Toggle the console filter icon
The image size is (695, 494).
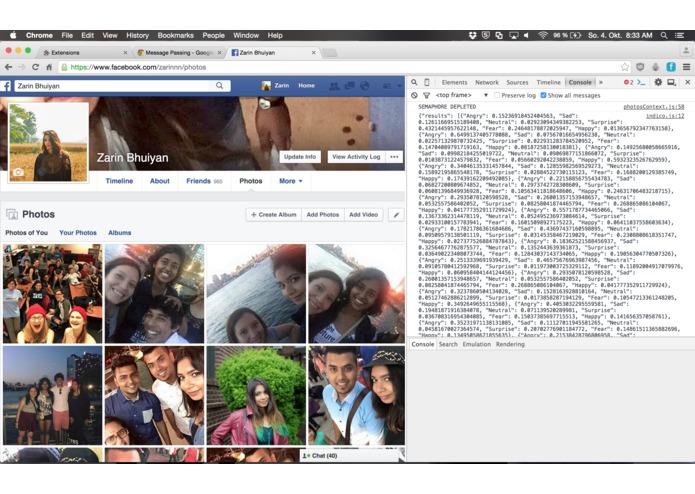pos(426,95)
